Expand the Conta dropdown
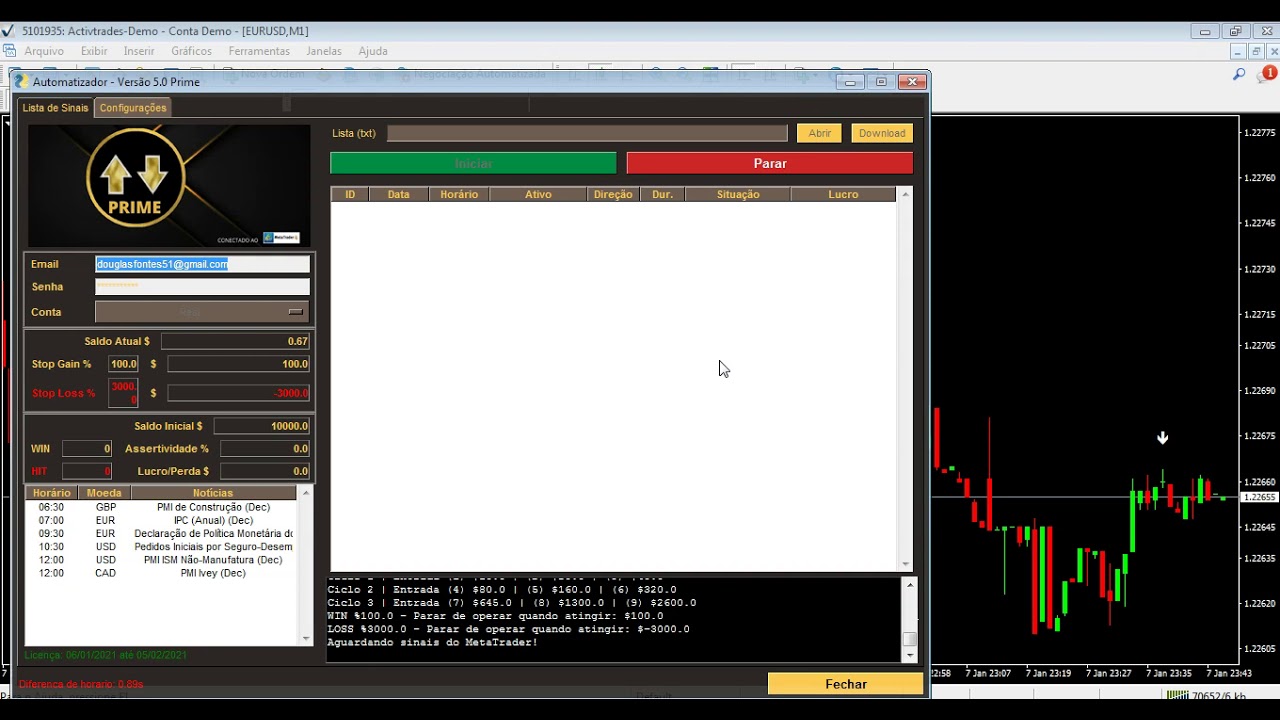This screenshot has height=720, width=1280. (x=202, y=312)
